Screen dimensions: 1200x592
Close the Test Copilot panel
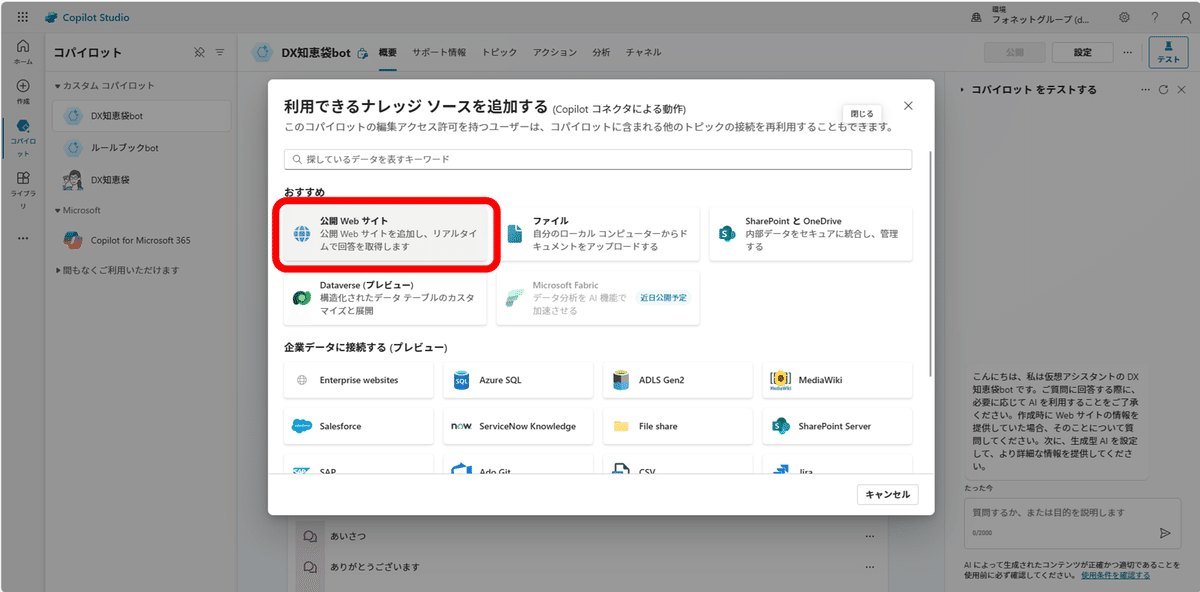click(x=1182, y=90)
